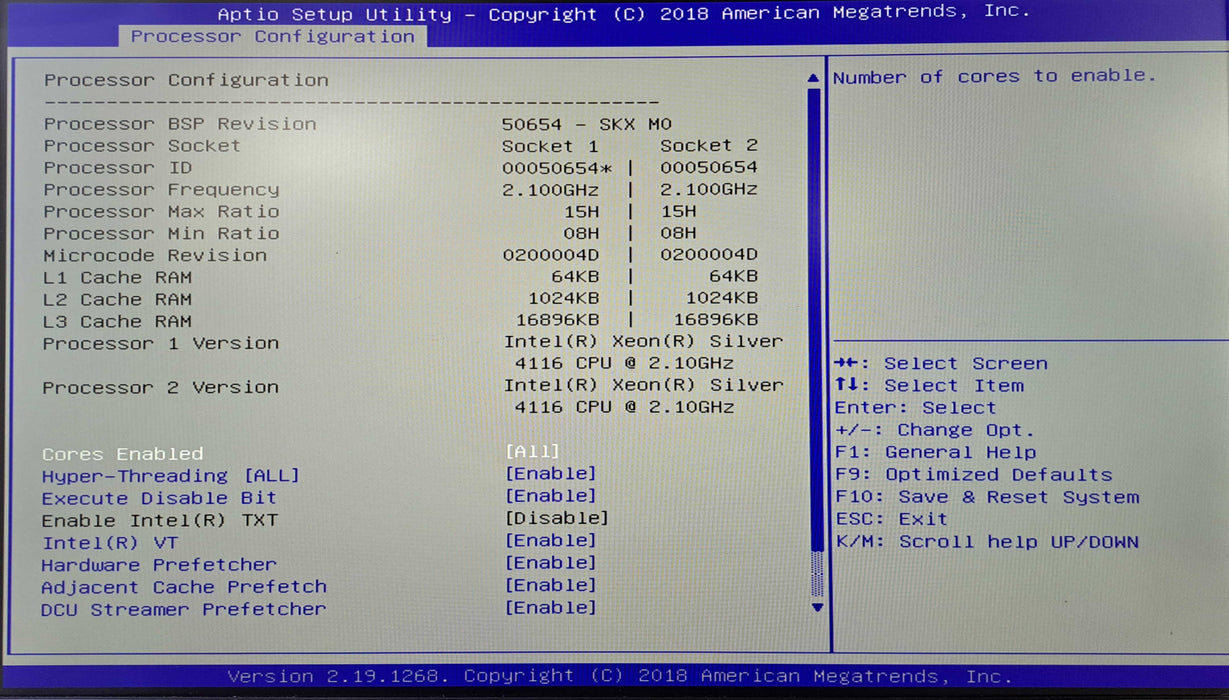
Task: Click the Socket 1 column header
Action: 550,146
